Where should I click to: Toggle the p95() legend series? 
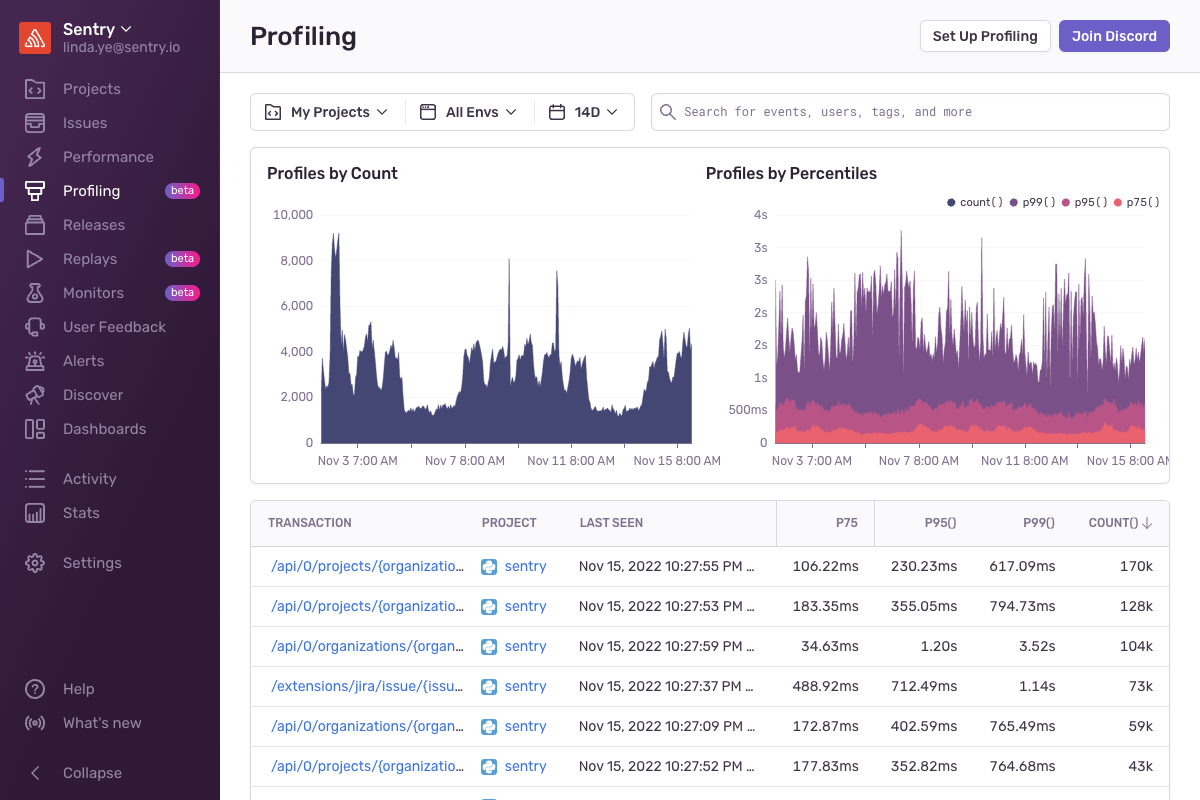tap(1085, 202)
